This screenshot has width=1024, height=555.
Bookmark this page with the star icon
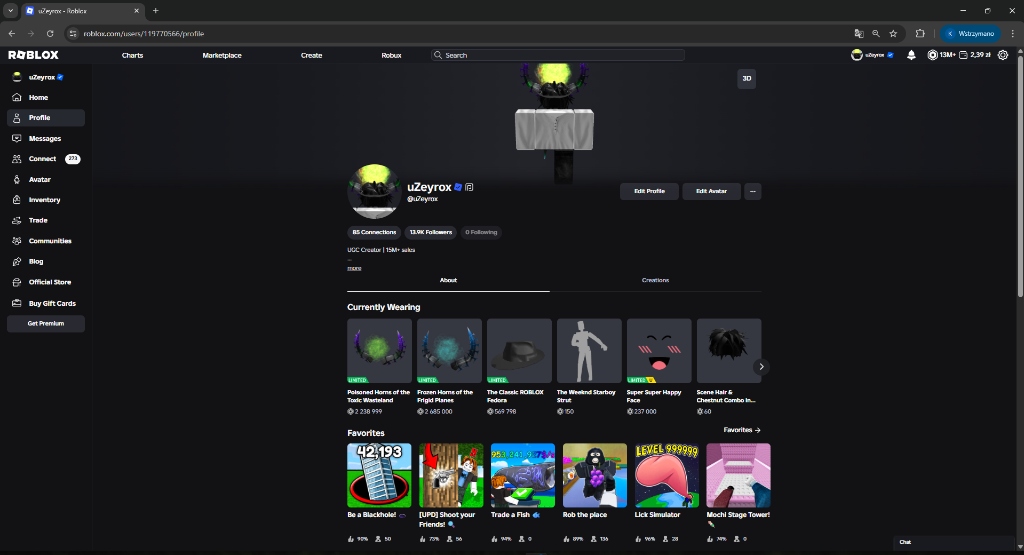(x=893, y=33)
